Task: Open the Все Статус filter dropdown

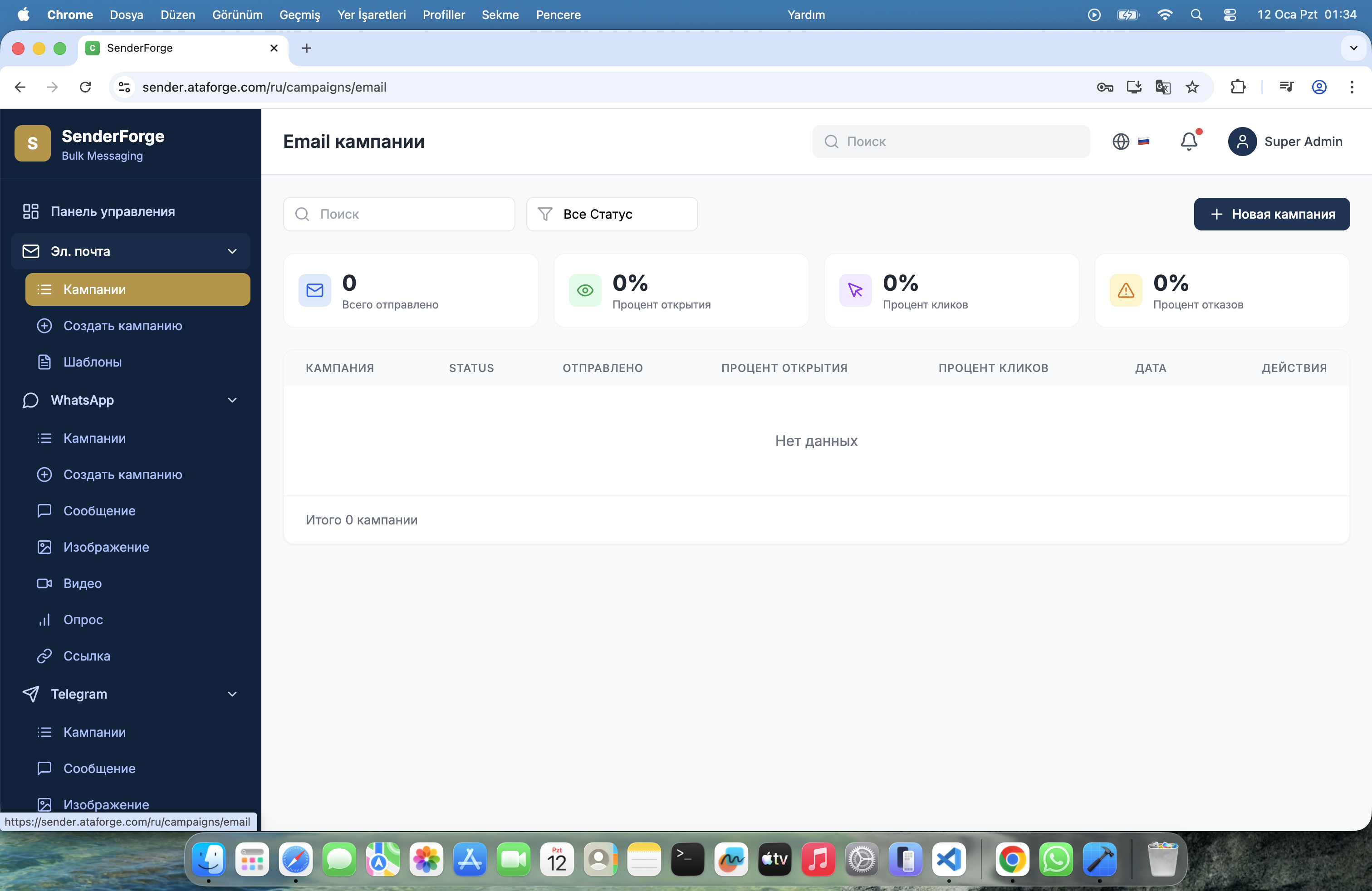Action: coord(612,215)
